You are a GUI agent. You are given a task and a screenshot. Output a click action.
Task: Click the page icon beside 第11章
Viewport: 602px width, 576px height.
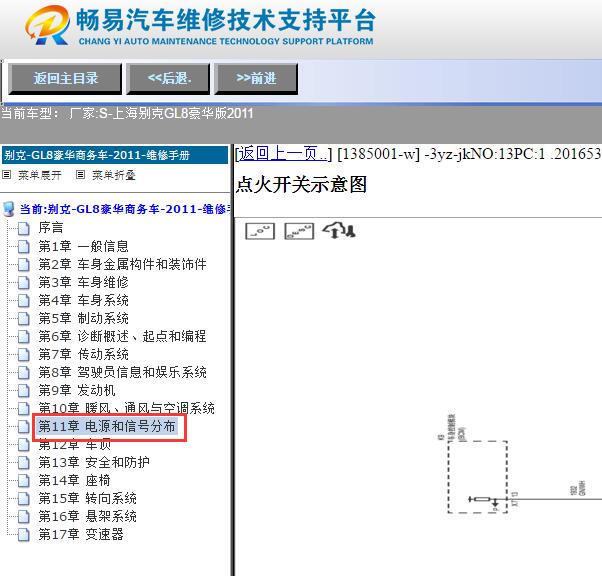tap(24, 427)
